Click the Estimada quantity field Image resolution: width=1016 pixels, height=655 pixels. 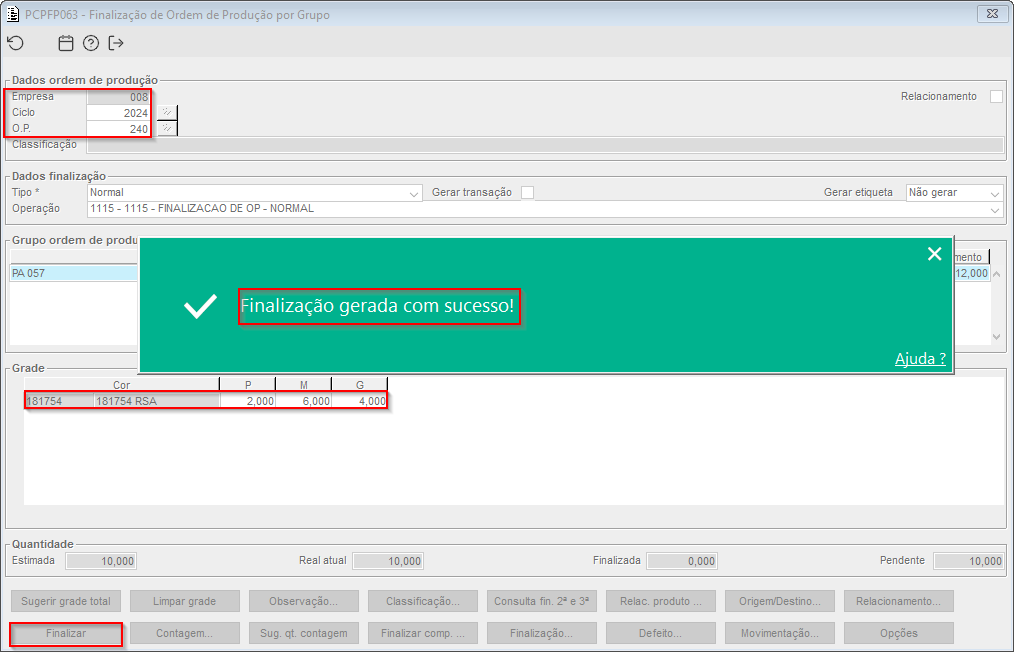point(101,561)
